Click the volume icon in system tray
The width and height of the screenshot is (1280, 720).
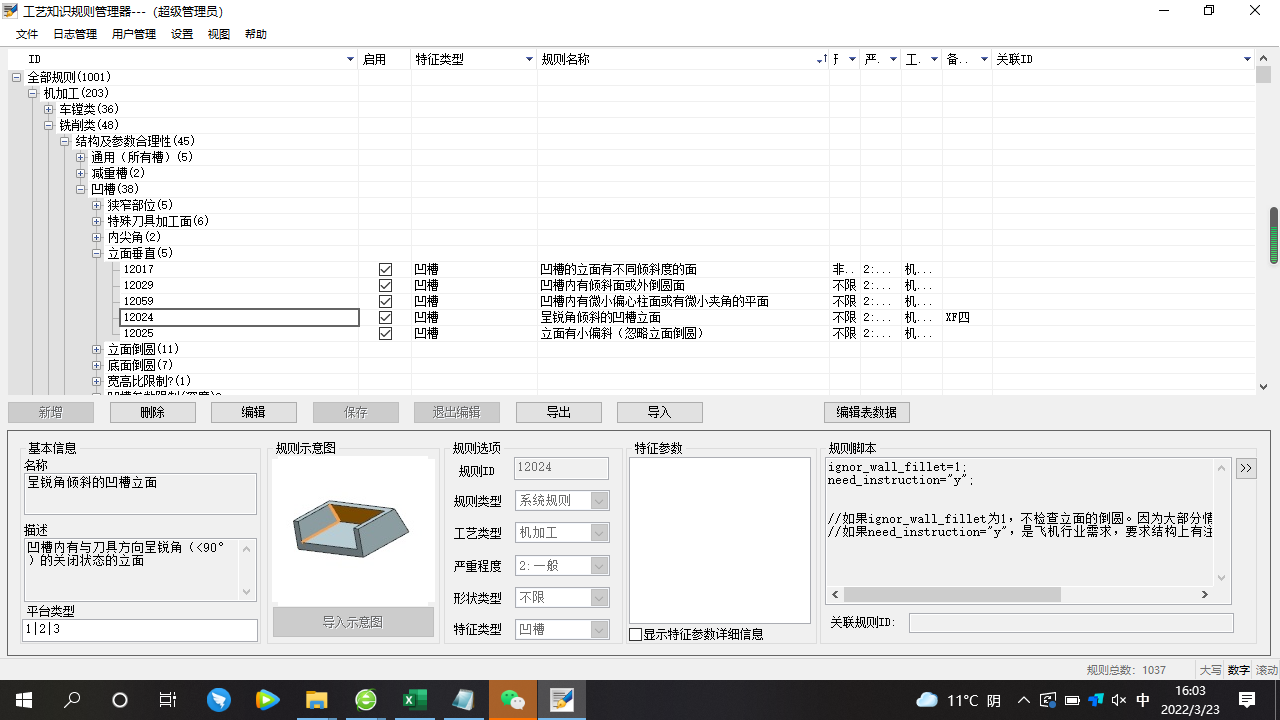1118,700
